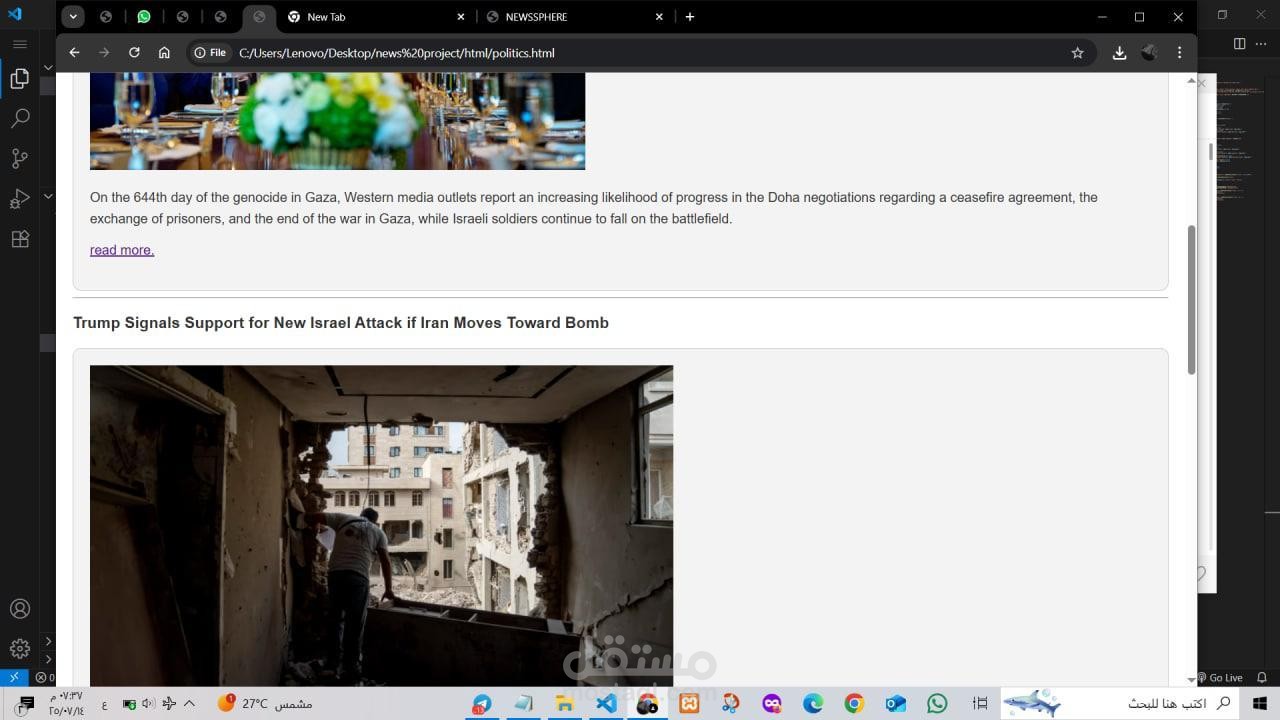
Task: Open VS Code Source Control view
Action: click(x=20, y=159)
